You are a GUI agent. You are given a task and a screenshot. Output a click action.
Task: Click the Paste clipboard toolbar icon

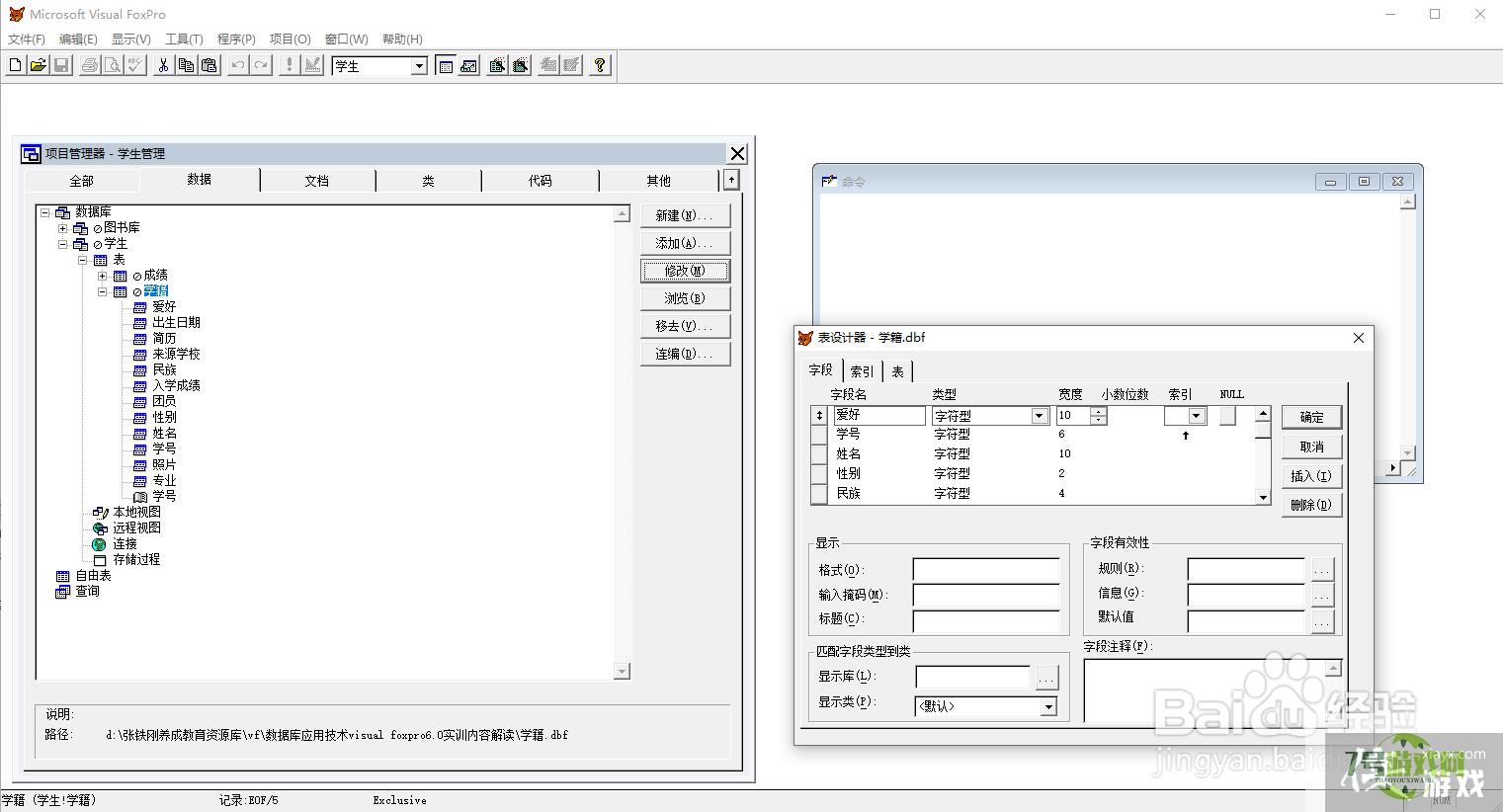click(209, 65)
